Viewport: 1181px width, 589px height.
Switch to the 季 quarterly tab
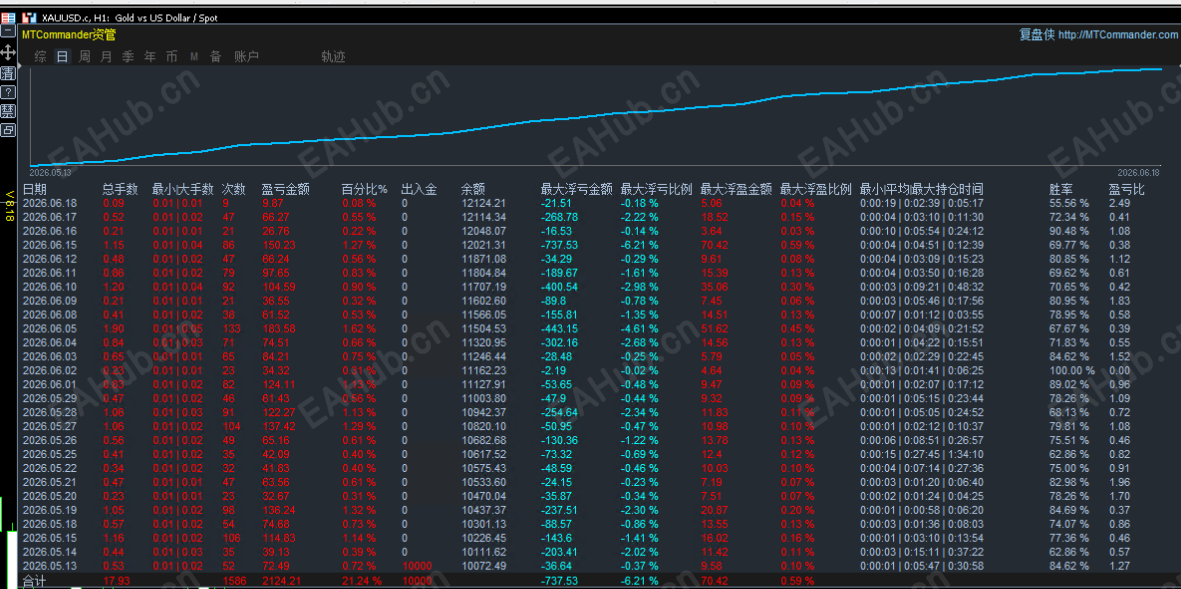point(128,56)
